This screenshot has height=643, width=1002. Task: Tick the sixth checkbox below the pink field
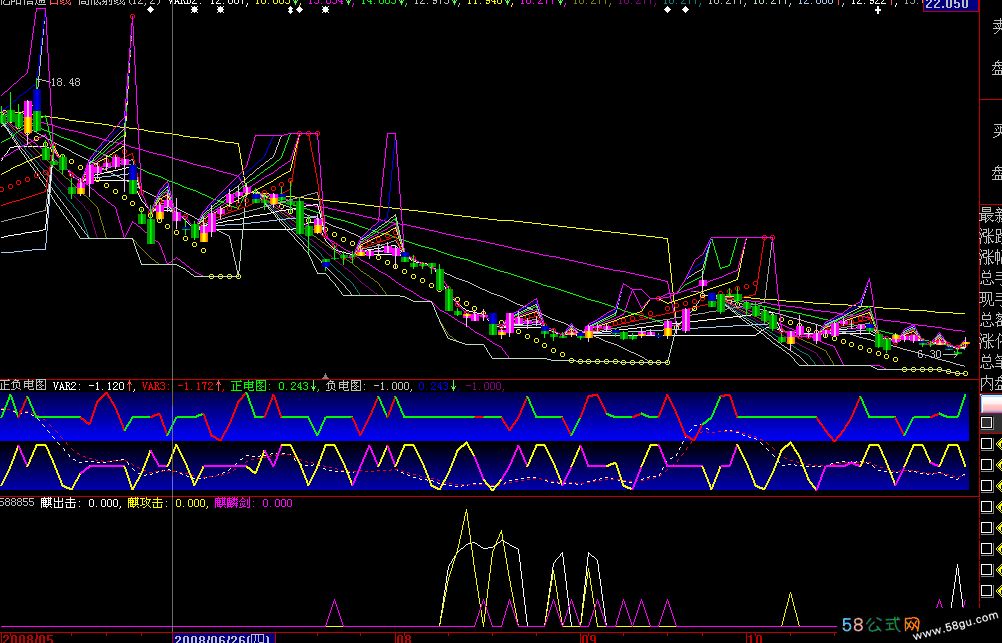(x=987, y=528)
